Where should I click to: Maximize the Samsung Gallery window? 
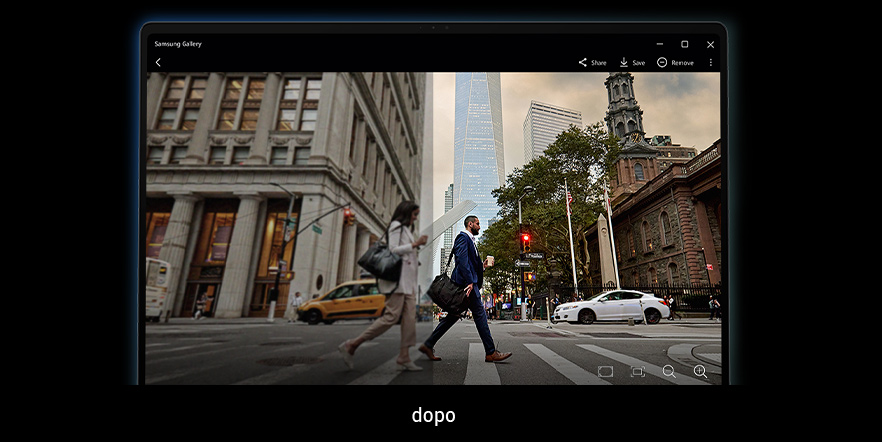pos(685,44)
